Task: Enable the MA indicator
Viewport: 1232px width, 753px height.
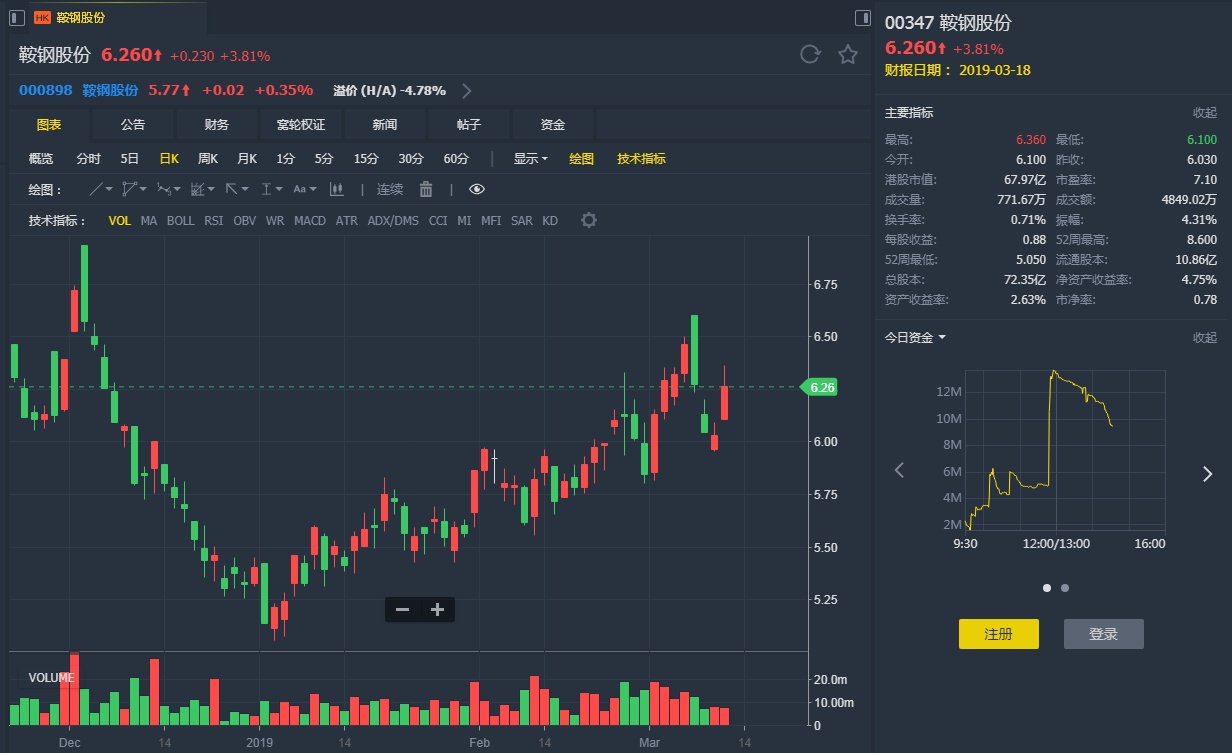Action: coord(149,220)
